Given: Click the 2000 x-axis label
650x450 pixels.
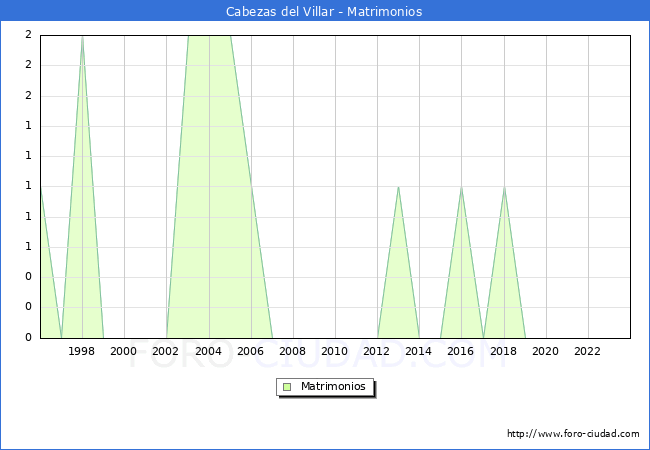Looking at the screenshot, I should pos(124,351).
